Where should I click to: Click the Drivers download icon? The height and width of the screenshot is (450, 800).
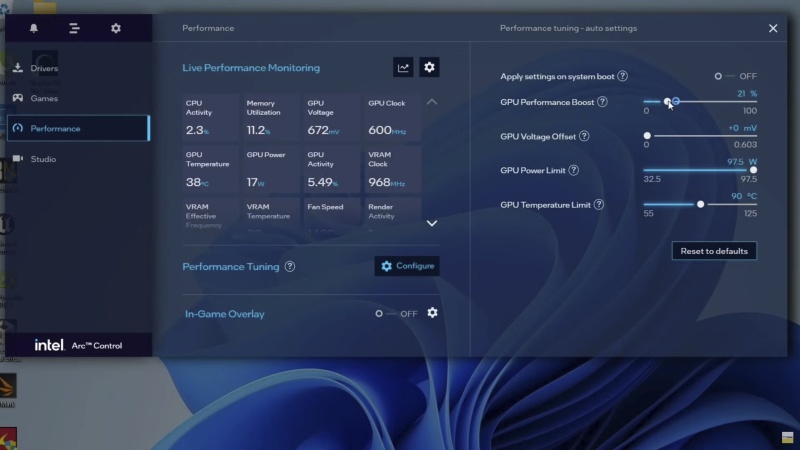pos(18,68)
